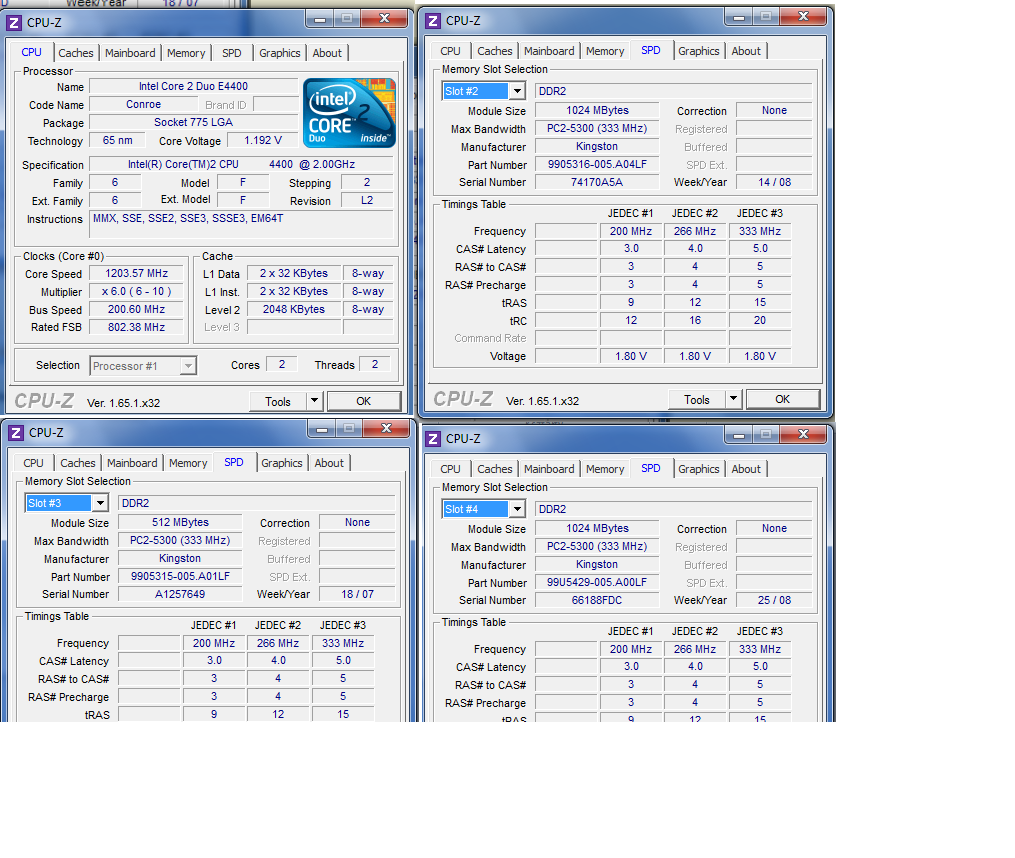Expand the Slot #4 memory slot dropdown
Screen dimensions: 1015x858
click(x=517, y=509)
